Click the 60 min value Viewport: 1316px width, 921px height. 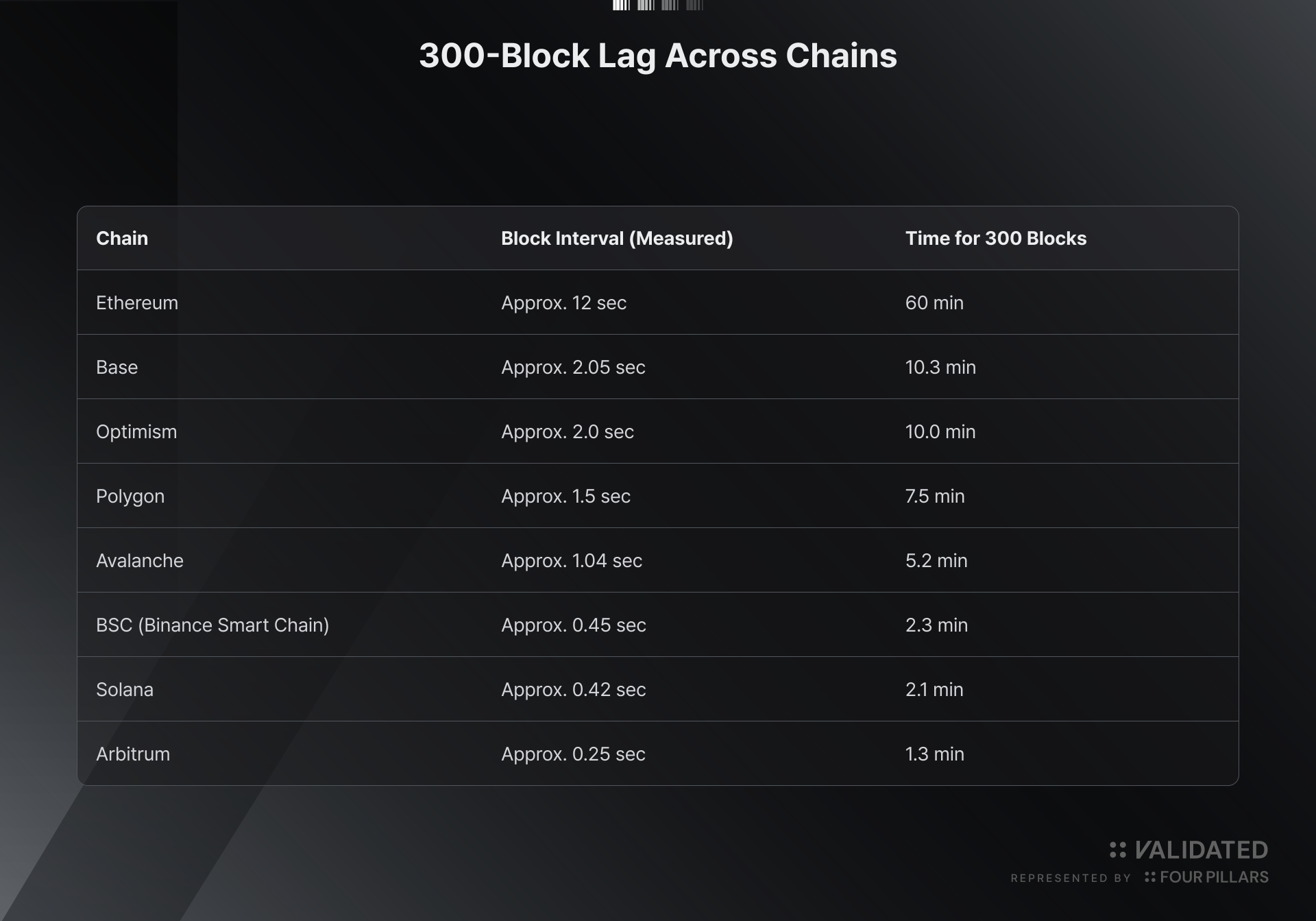click(934, 302)
